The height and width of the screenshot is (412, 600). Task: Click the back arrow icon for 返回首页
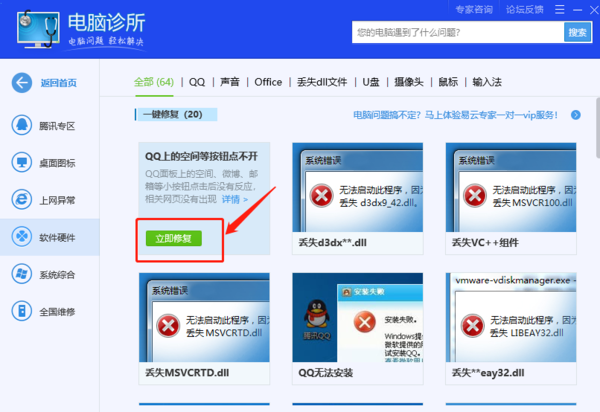coord(22,83)
